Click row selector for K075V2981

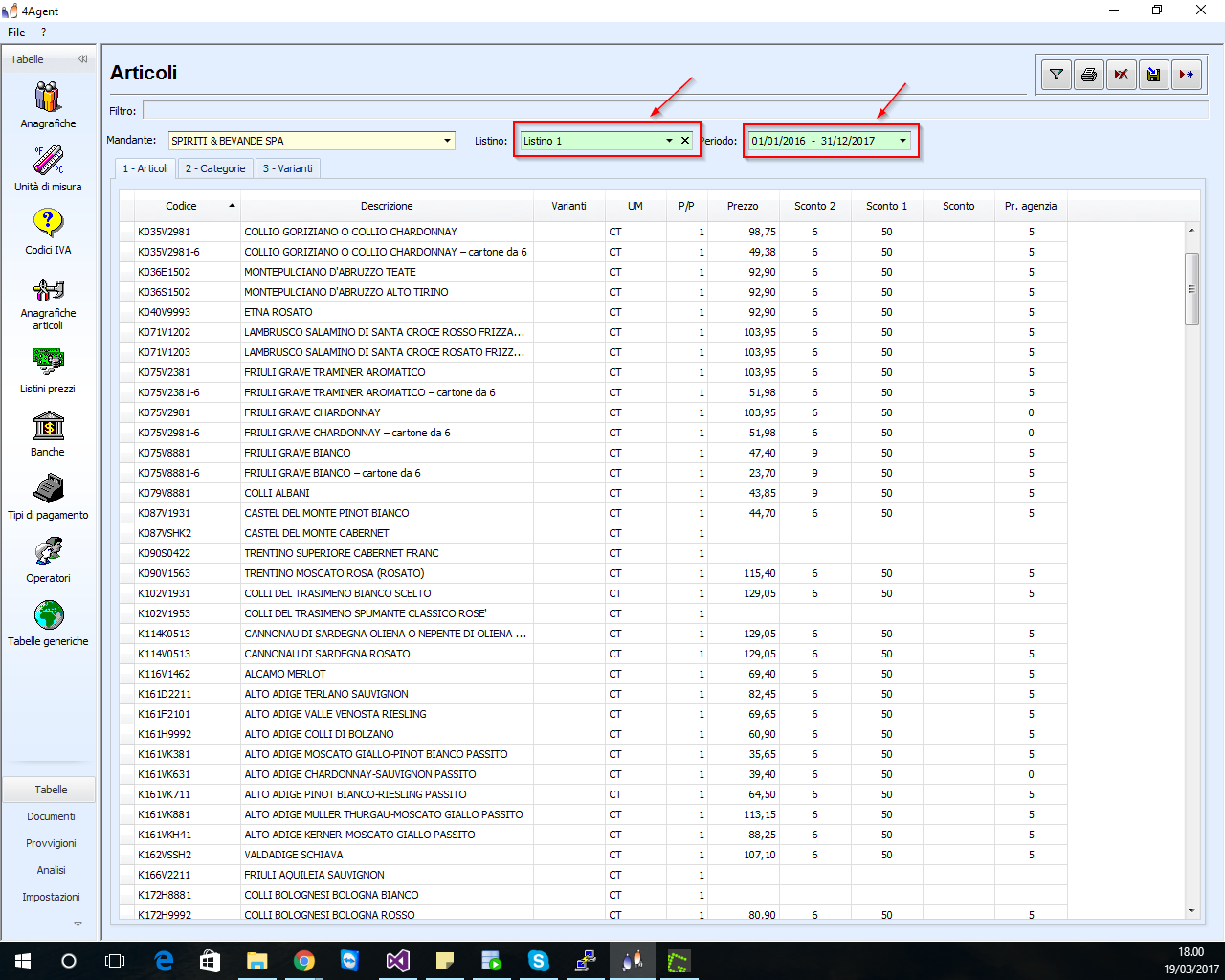(x=126, y=412)
